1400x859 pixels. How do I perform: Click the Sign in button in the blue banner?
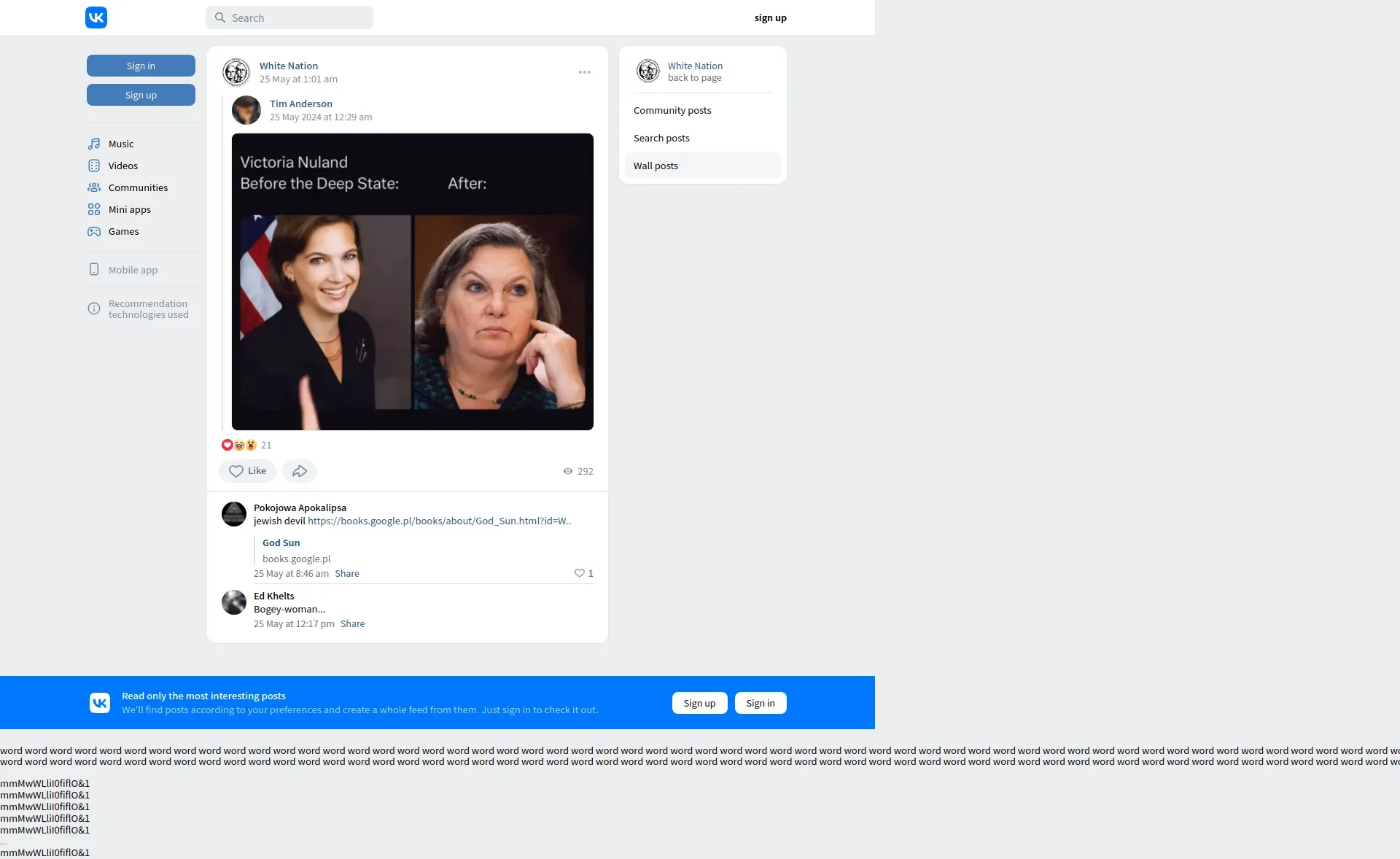pos(761,703)
